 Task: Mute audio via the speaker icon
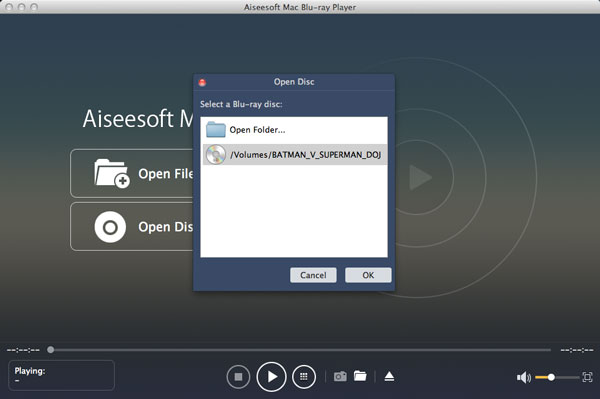pyautogui.click(x=524, y=378)
